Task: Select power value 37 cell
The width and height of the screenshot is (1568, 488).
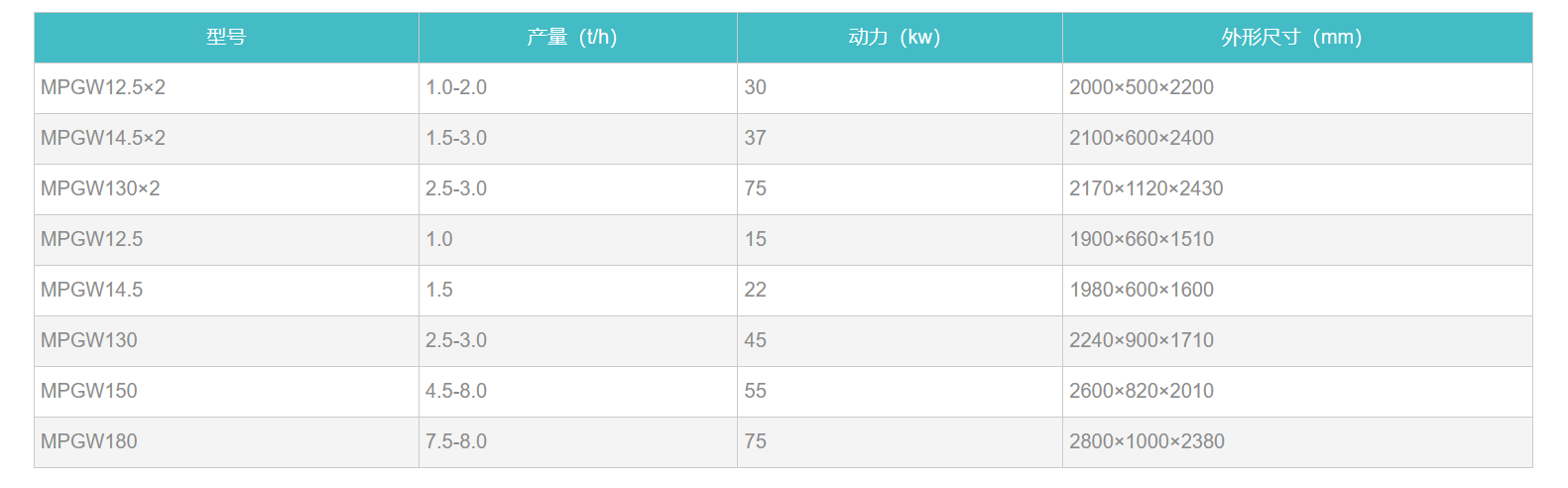Action: coord(756,138)
